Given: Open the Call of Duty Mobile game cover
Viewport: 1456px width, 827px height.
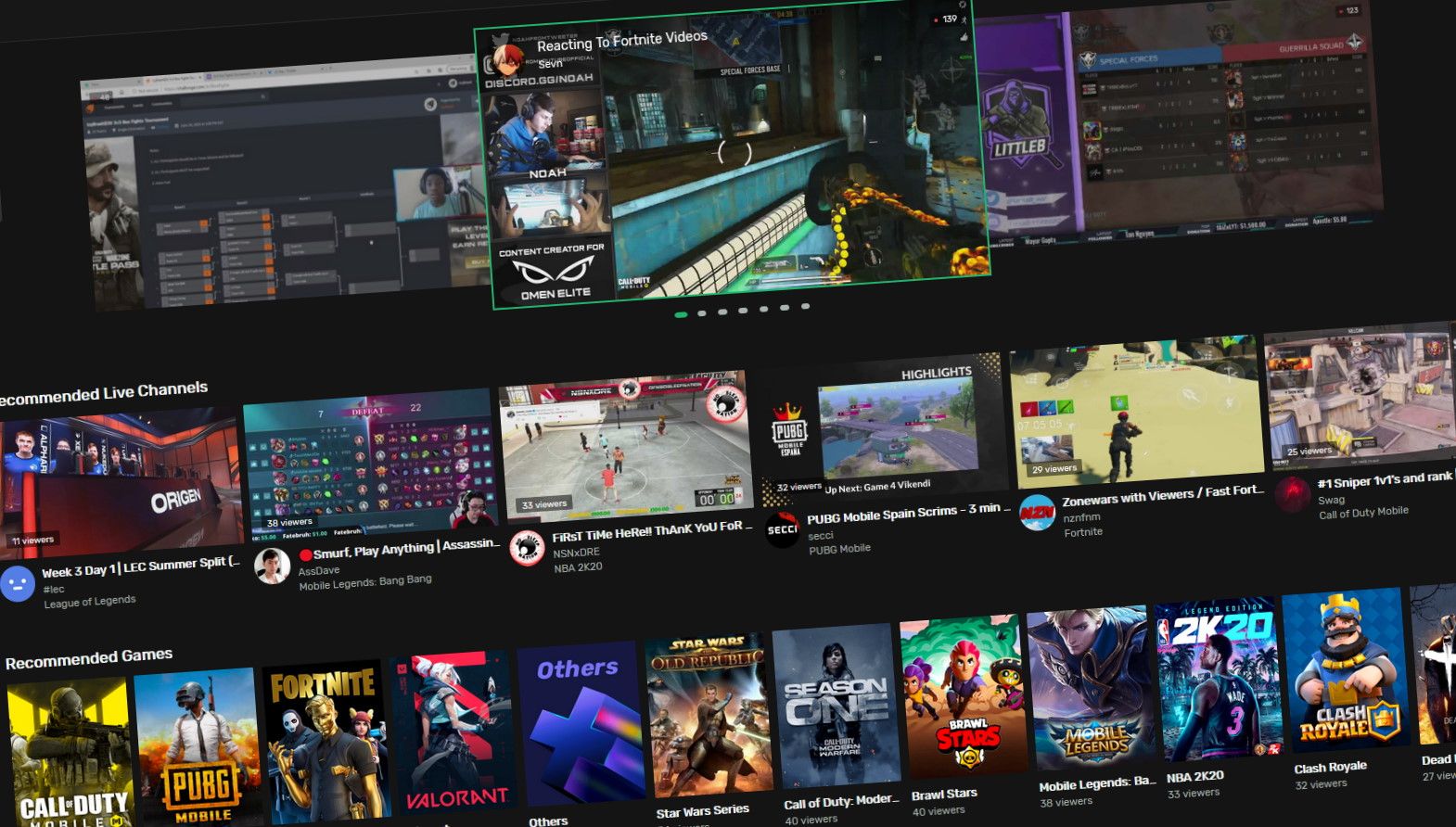Looking at the screenshot, I should click(71, 752).
